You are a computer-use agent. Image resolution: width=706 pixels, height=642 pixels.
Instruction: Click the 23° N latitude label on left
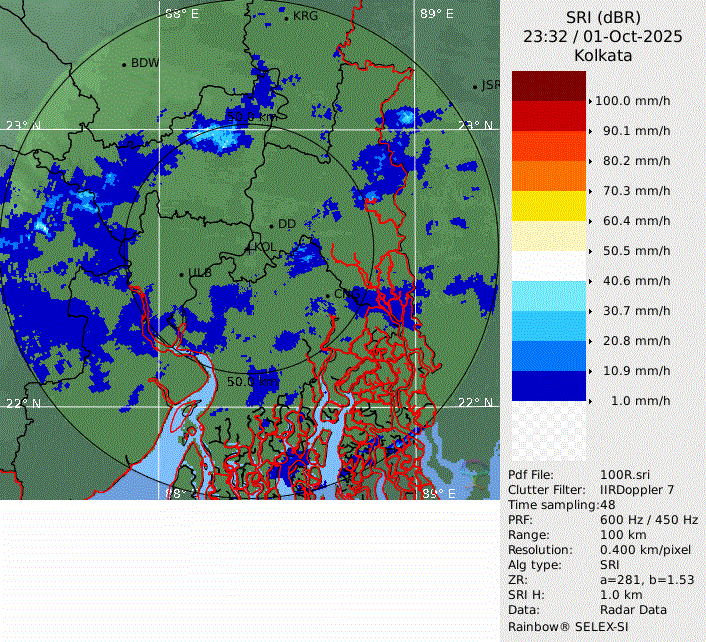click(23, 126)
